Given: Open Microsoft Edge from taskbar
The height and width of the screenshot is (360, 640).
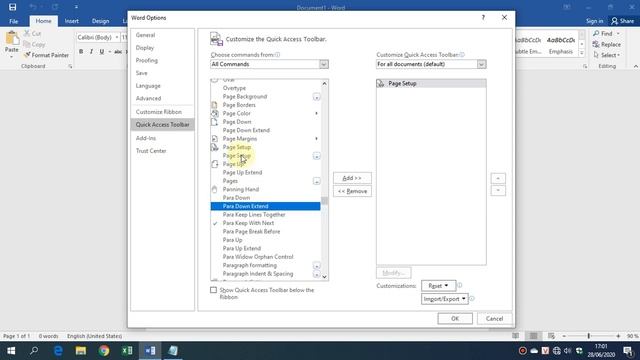Looking at the screenshot, I should 58,351.
